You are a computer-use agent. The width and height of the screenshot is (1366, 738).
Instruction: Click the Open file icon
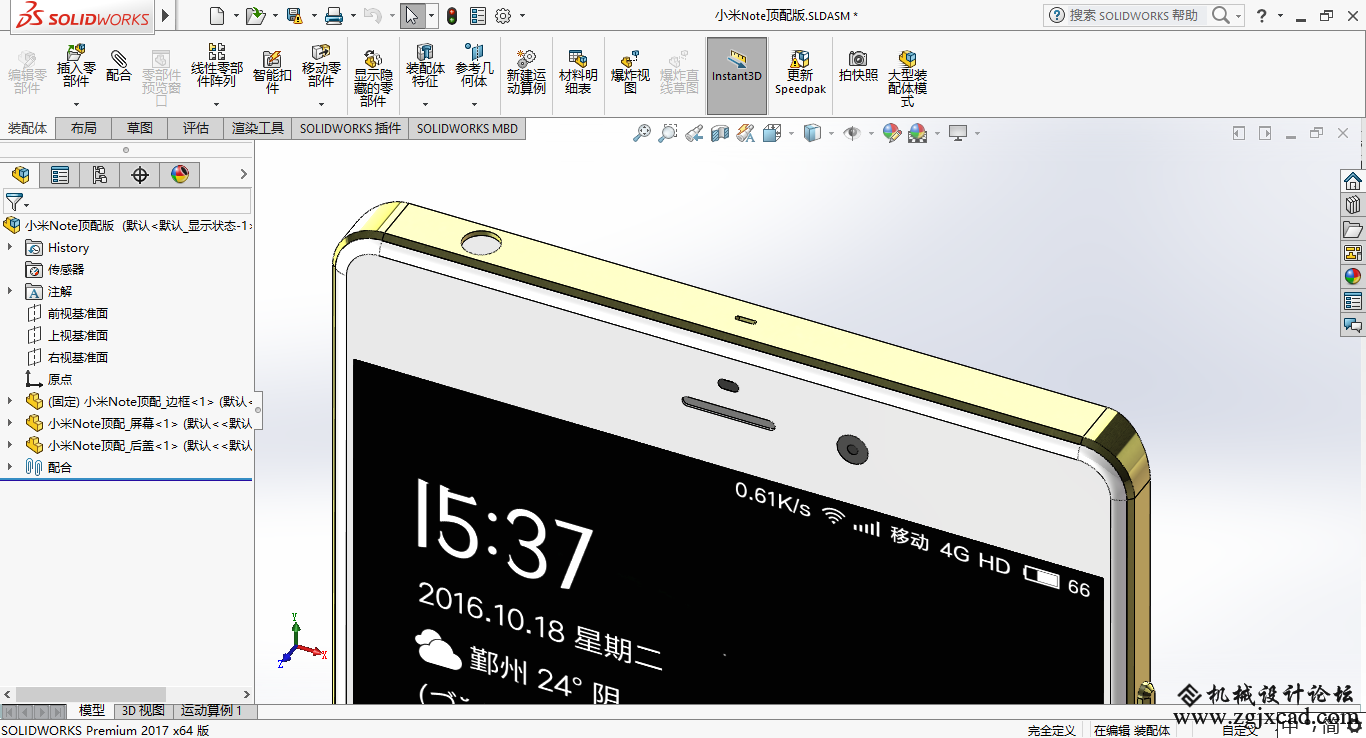[255, 15]
